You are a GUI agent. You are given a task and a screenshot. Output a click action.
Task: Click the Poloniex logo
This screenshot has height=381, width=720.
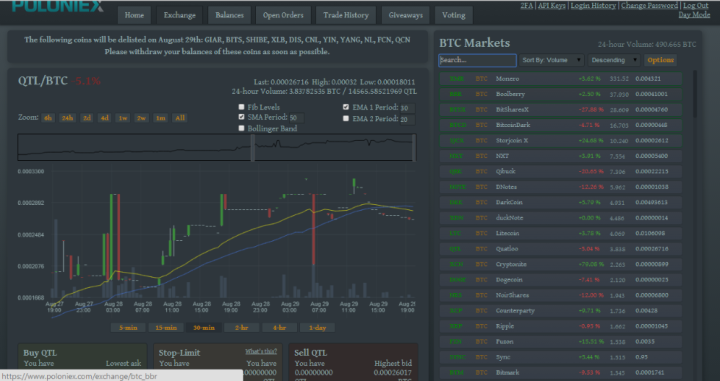coord(57,6)
